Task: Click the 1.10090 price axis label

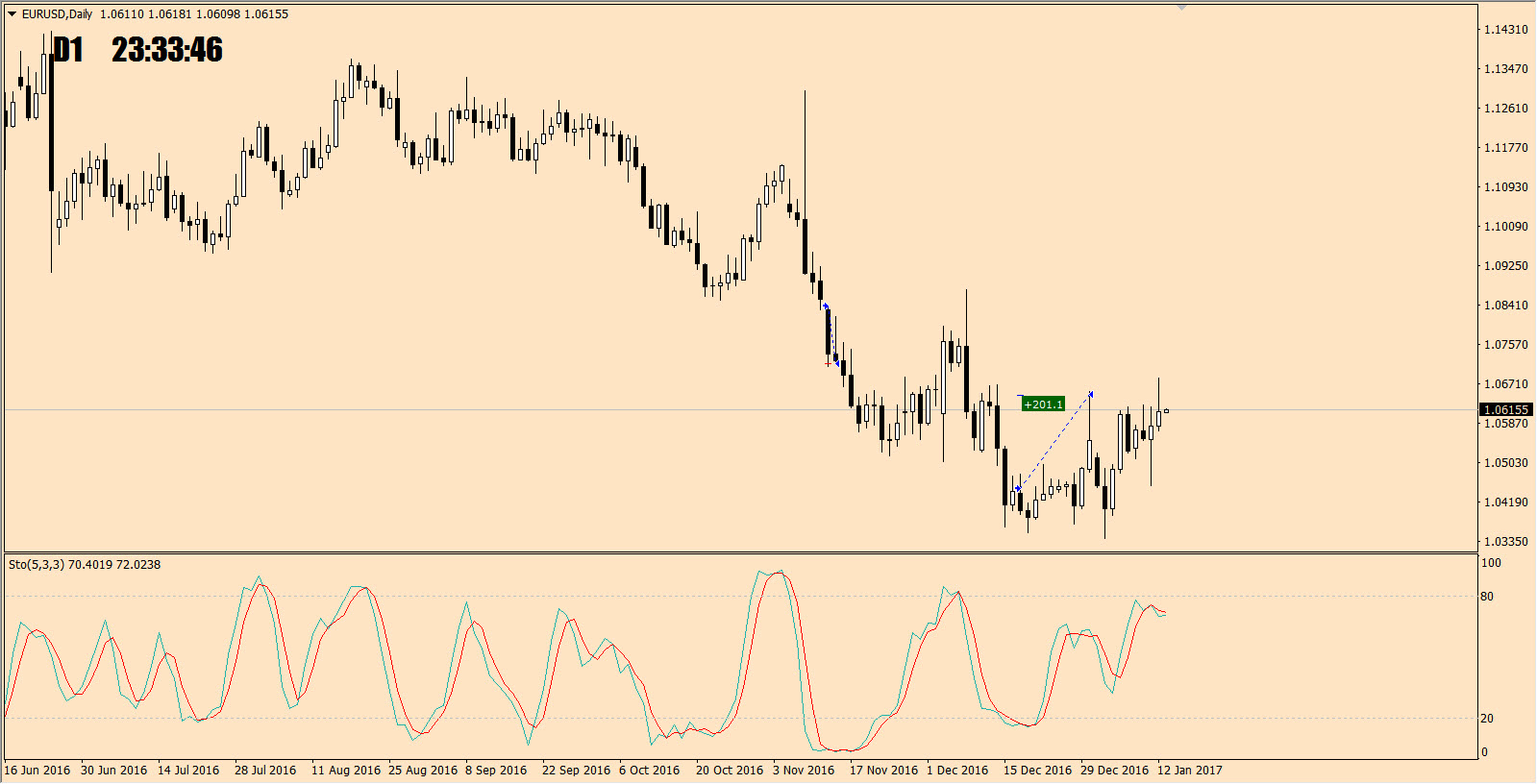Action: [1506, 227]
